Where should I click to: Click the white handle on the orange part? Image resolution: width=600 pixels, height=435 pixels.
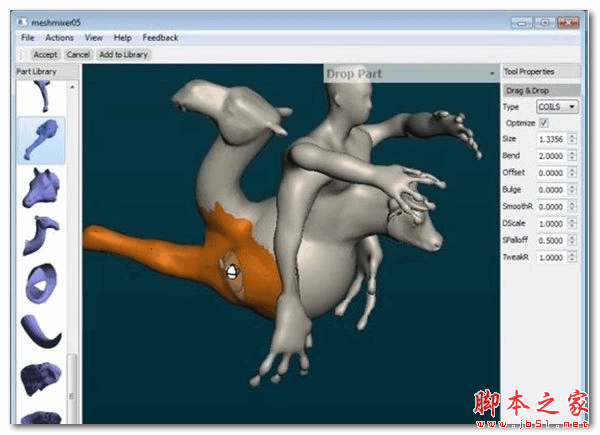pyautogui.click(x=232, y=272)
